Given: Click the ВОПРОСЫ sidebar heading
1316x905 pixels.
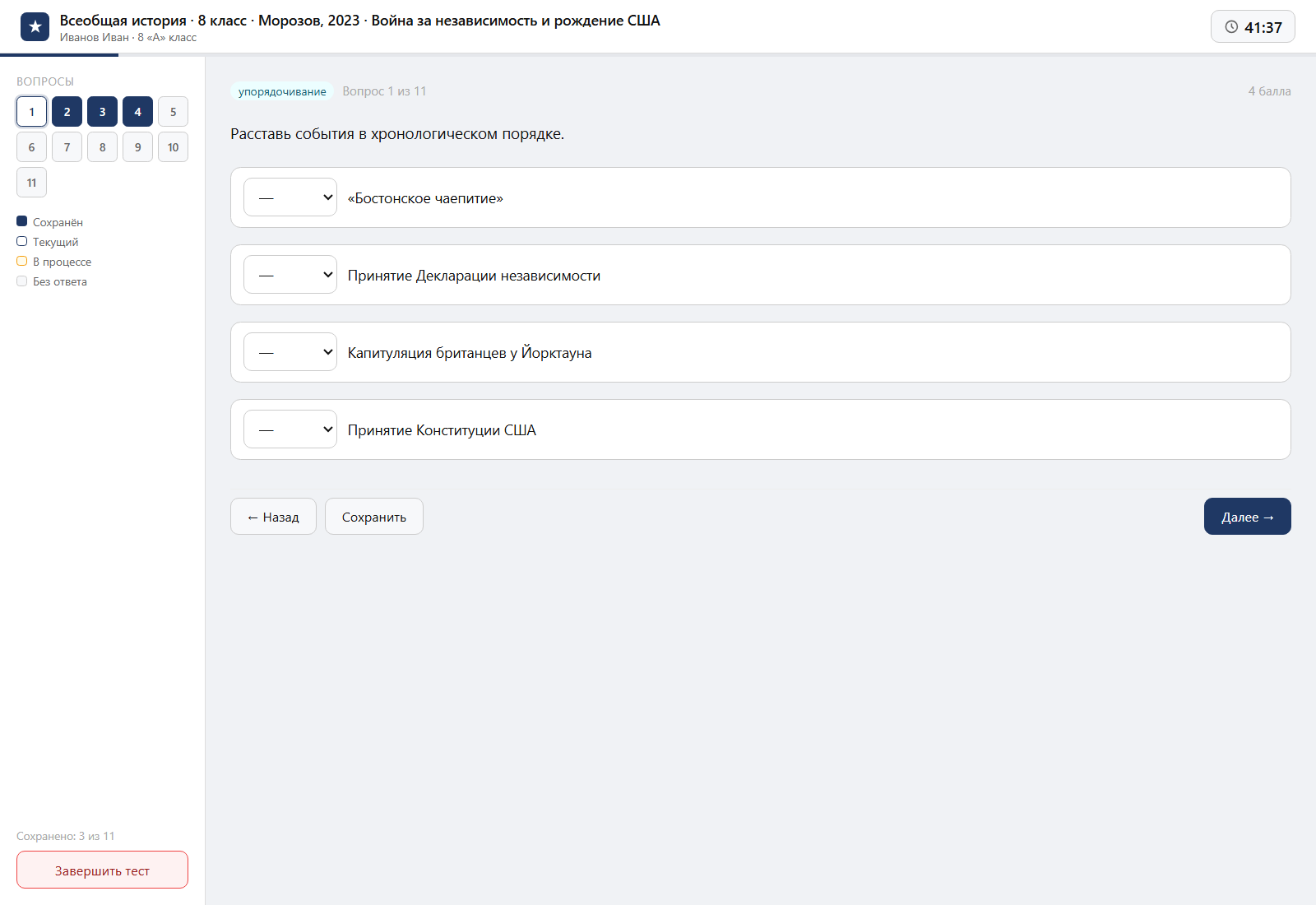Looking at the screenshot, I should [45, 81].
